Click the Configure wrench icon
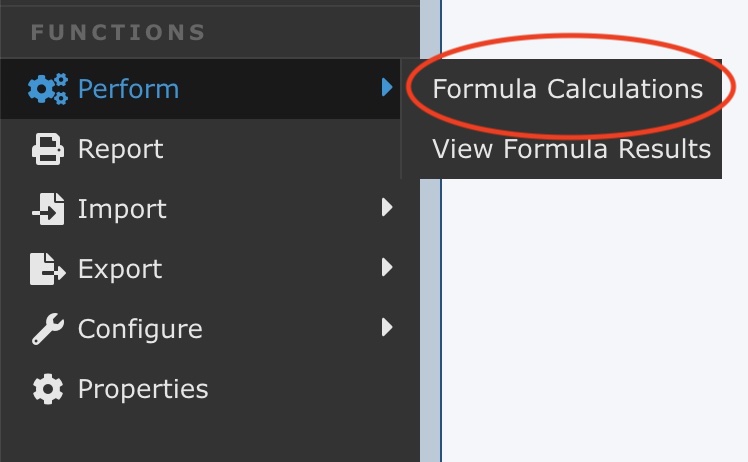Screen dimensions: 748x462 48,328
